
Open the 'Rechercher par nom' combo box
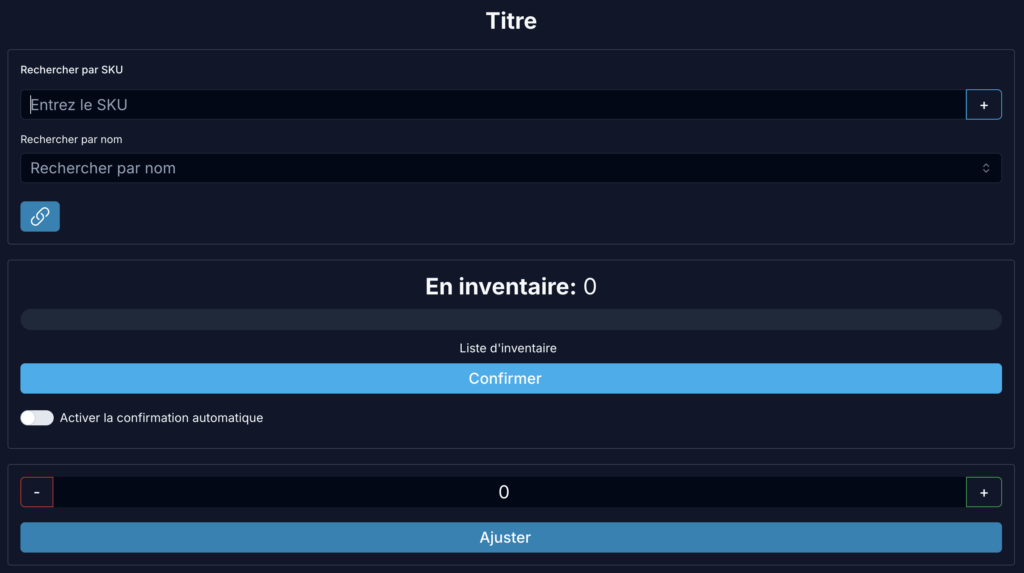click(500, 168)
